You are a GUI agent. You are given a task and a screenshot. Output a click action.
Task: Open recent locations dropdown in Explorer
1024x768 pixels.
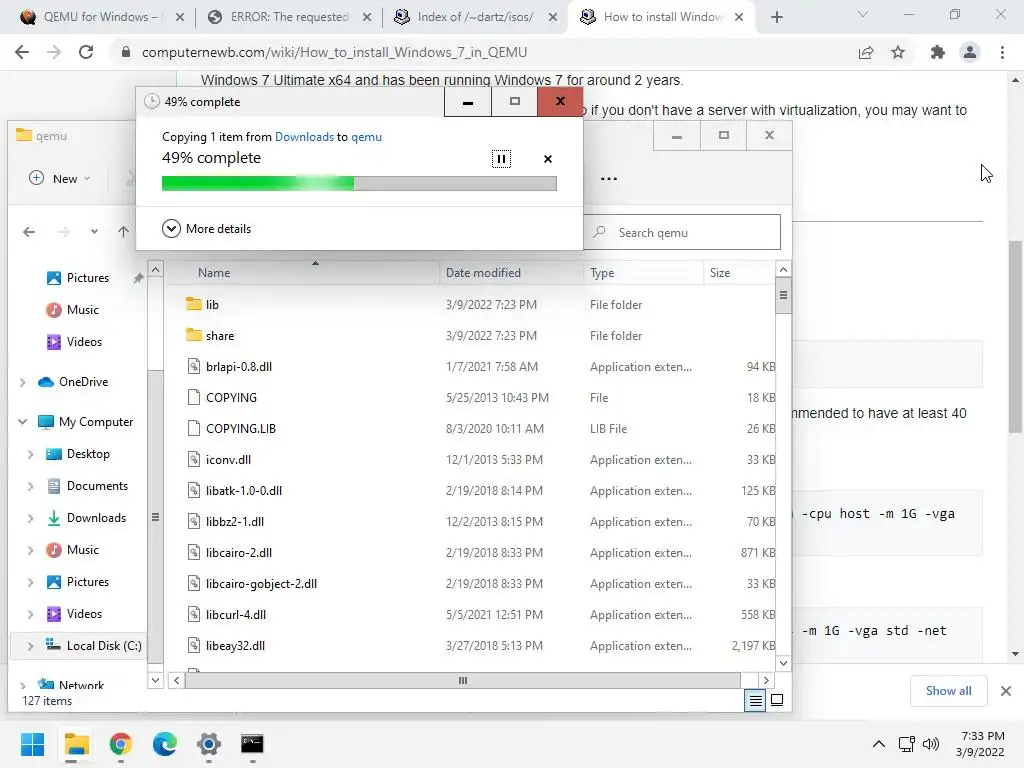95,232
